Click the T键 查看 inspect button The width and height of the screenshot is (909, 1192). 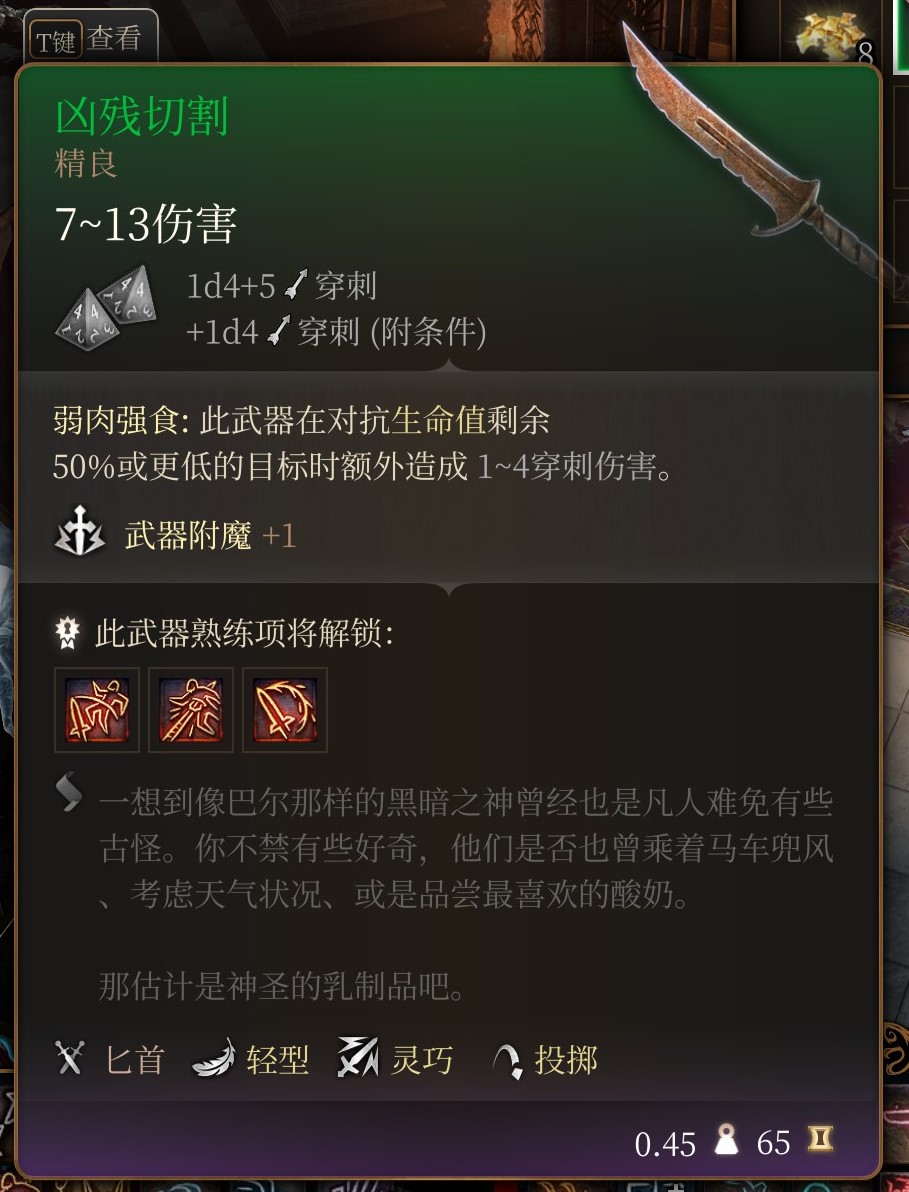pyautogui.click(x=90, y=38)
